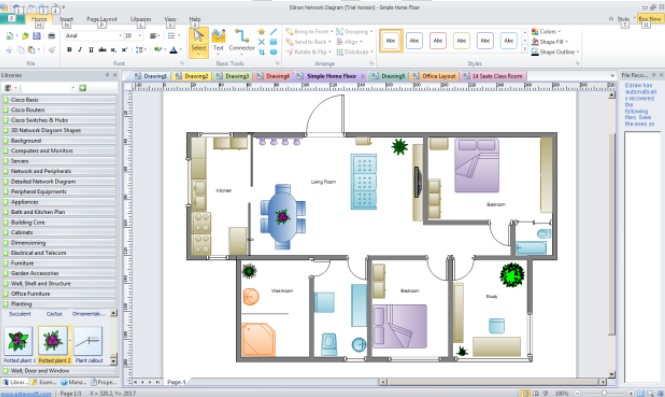The width and height of the screenshot is (665, 397).
Task: Open the Shape Outline dropdown
Action: (555, 52)
